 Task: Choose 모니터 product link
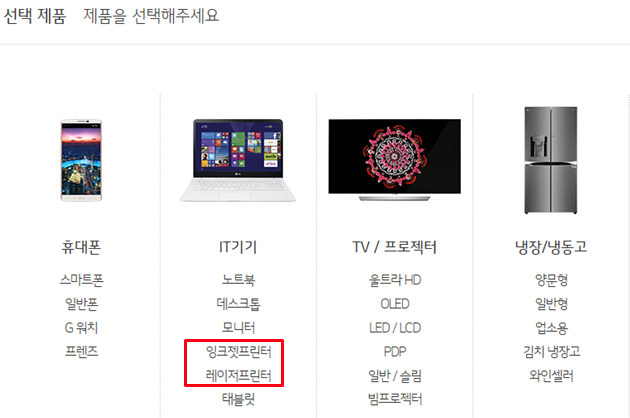tap(238, 328)
